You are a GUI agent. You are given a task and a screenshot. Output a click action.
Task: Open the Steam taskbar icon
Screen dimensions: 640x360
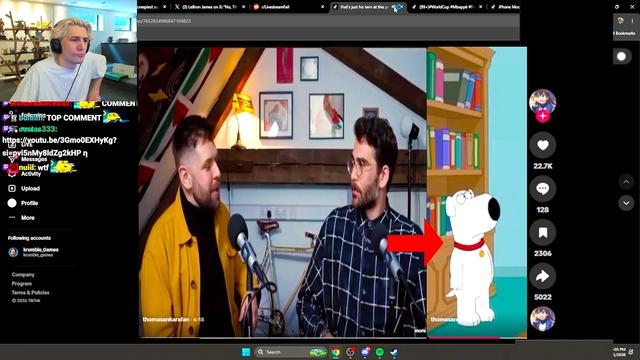click(394, 352)
